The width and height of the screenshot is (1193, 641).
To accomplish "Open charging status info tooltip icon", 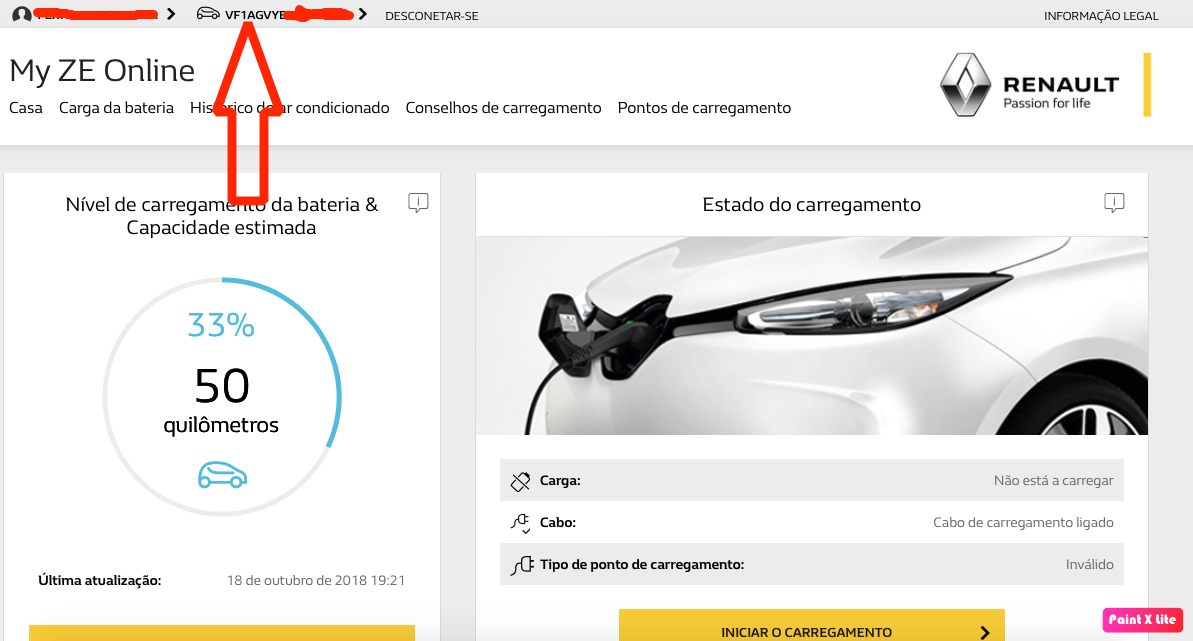I will (x=1114, y=203).
